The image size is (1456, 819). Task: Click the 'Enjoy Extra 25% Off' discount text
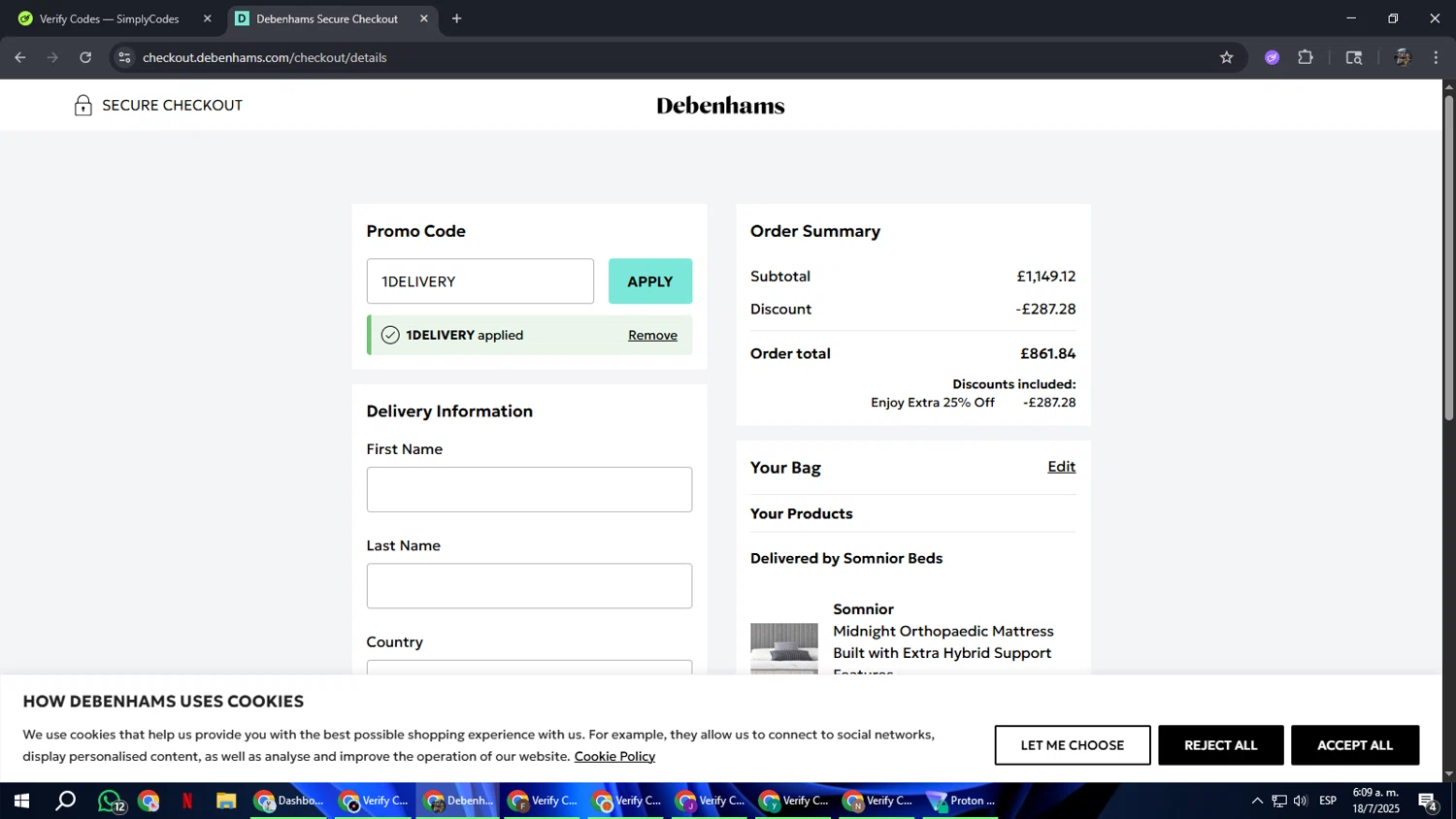pos(932,403)
